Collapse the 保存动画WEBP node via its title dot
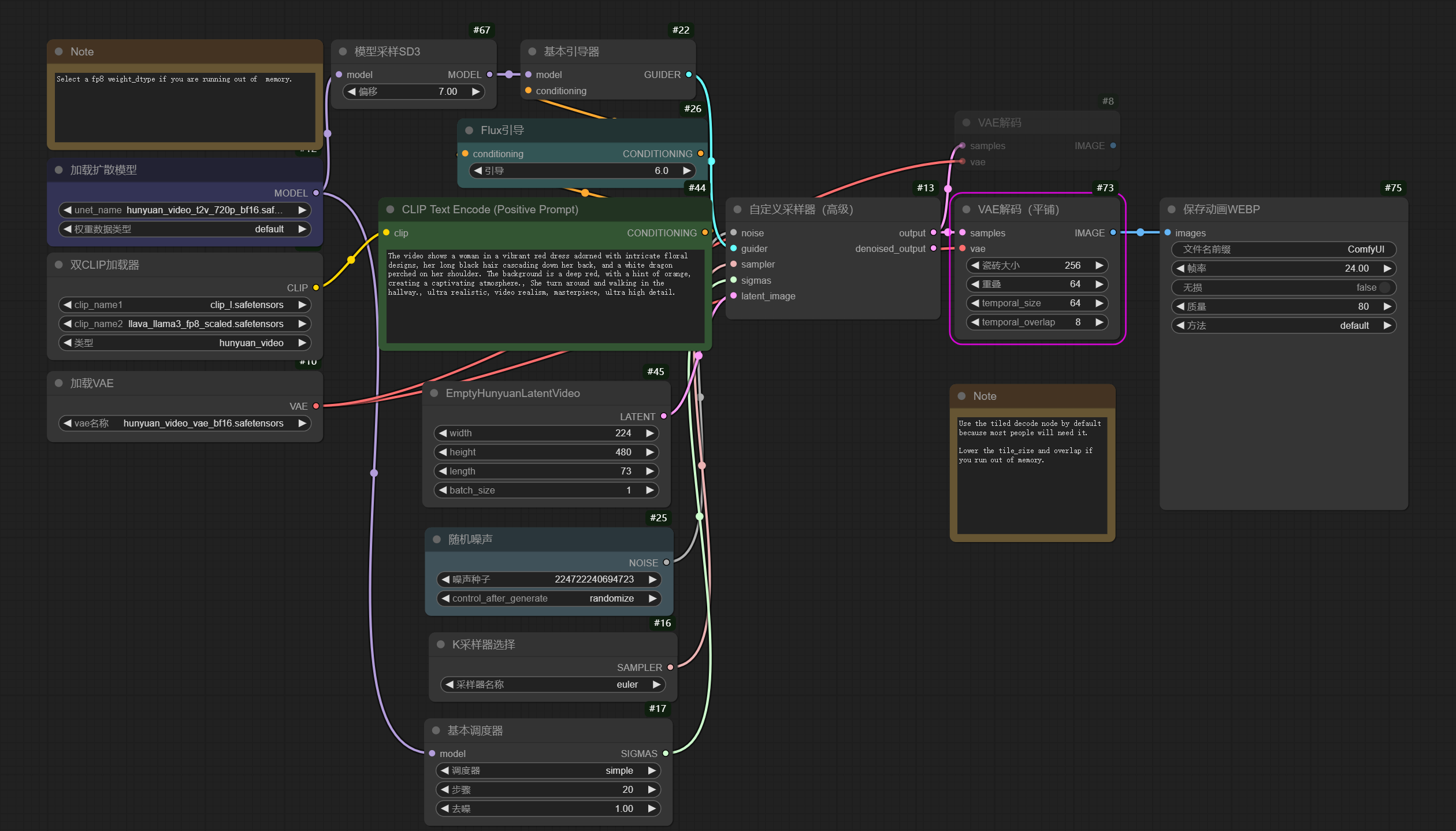This screenshot has width=1456, height=831. point(1171,210)
